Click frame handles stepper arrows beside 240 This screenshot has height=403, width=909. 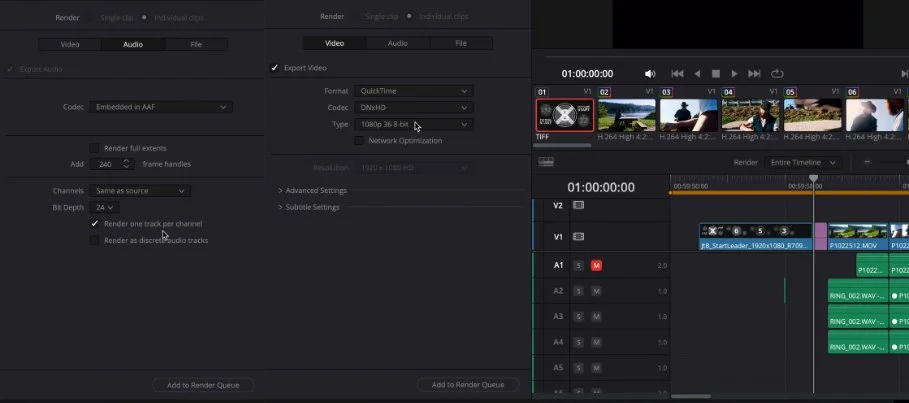(127, 164)
